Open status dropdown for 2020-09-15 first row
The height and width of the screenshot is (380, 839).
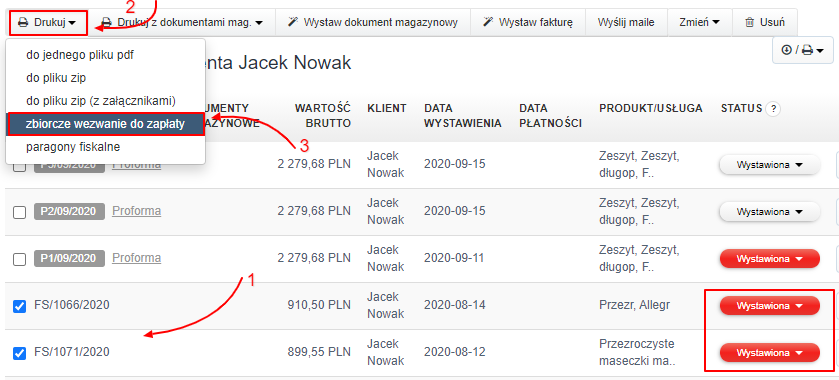(x=770, y=165)
